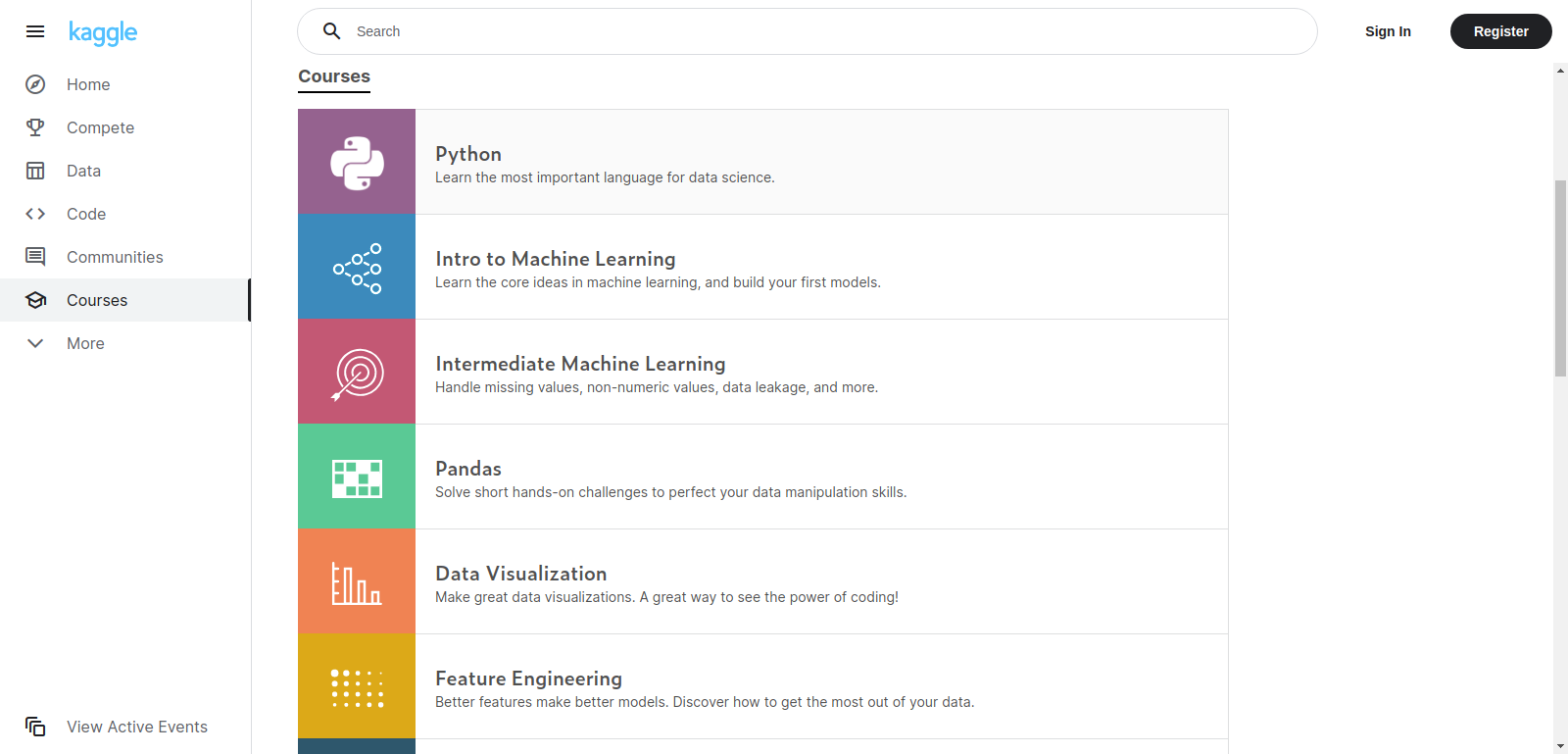Click the scrollbar up arrow
The height and width of the screenshot is (754, 1568).
point(1560,71)
